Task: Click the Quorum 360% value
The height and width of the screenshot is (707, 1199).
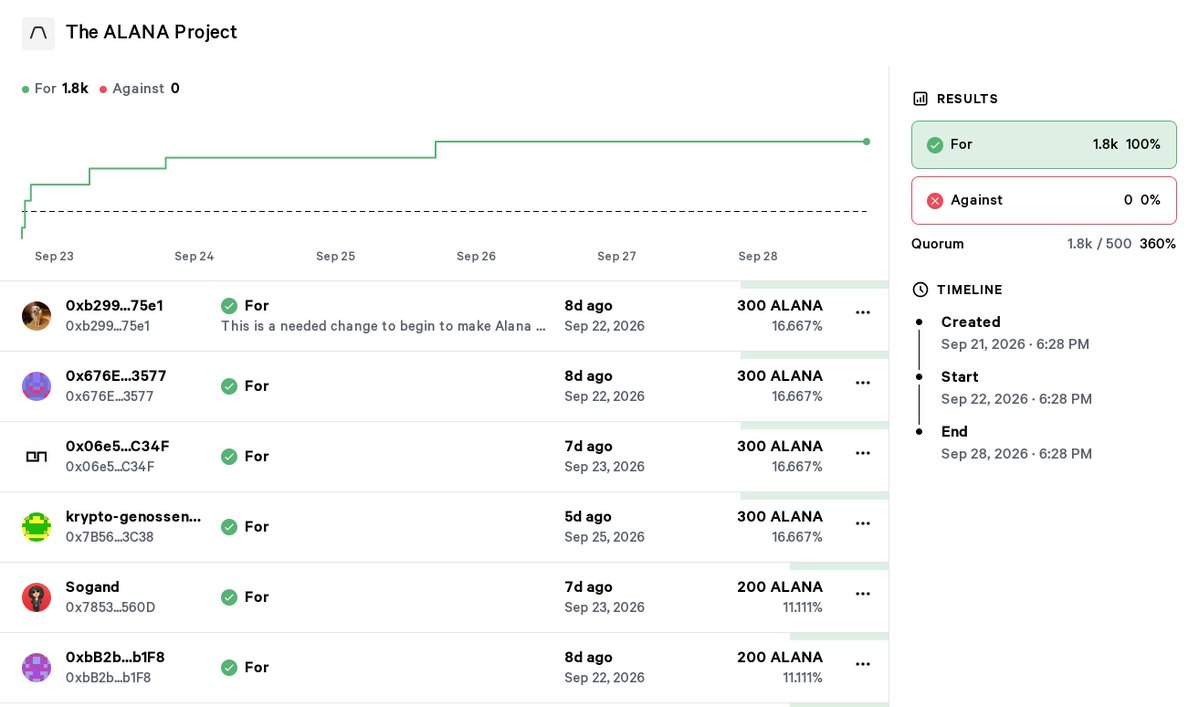Action: (x=1158, y=244)
